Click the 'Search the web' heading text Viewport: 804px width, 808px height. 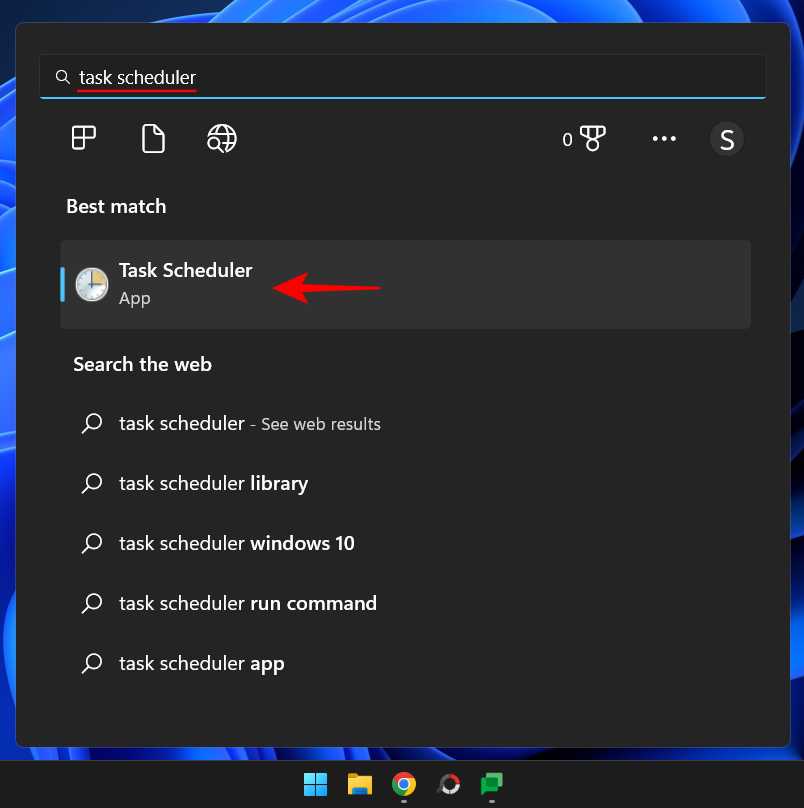pos(142,364)
